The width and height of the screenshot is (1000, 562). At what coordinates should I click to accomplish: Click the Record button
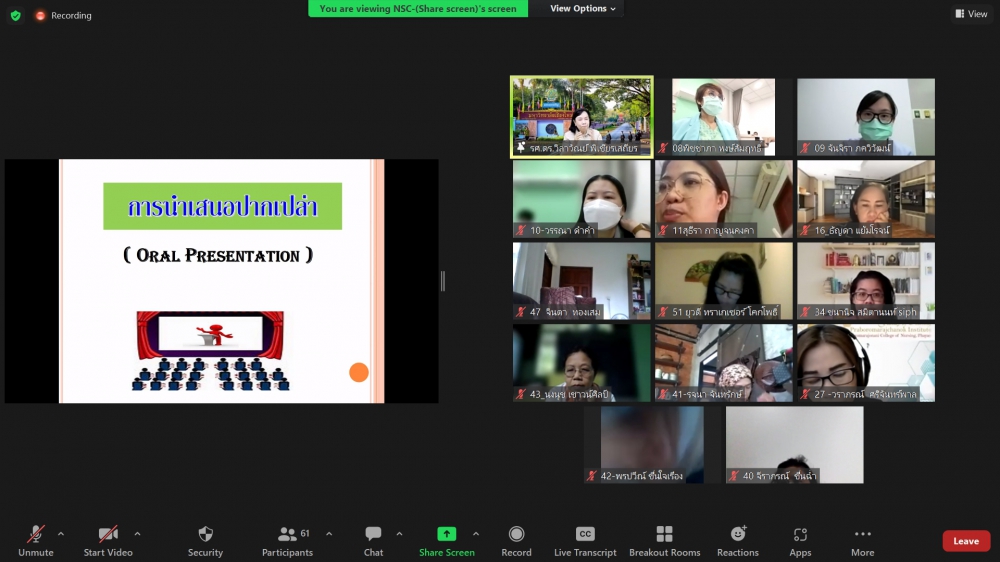516,535
